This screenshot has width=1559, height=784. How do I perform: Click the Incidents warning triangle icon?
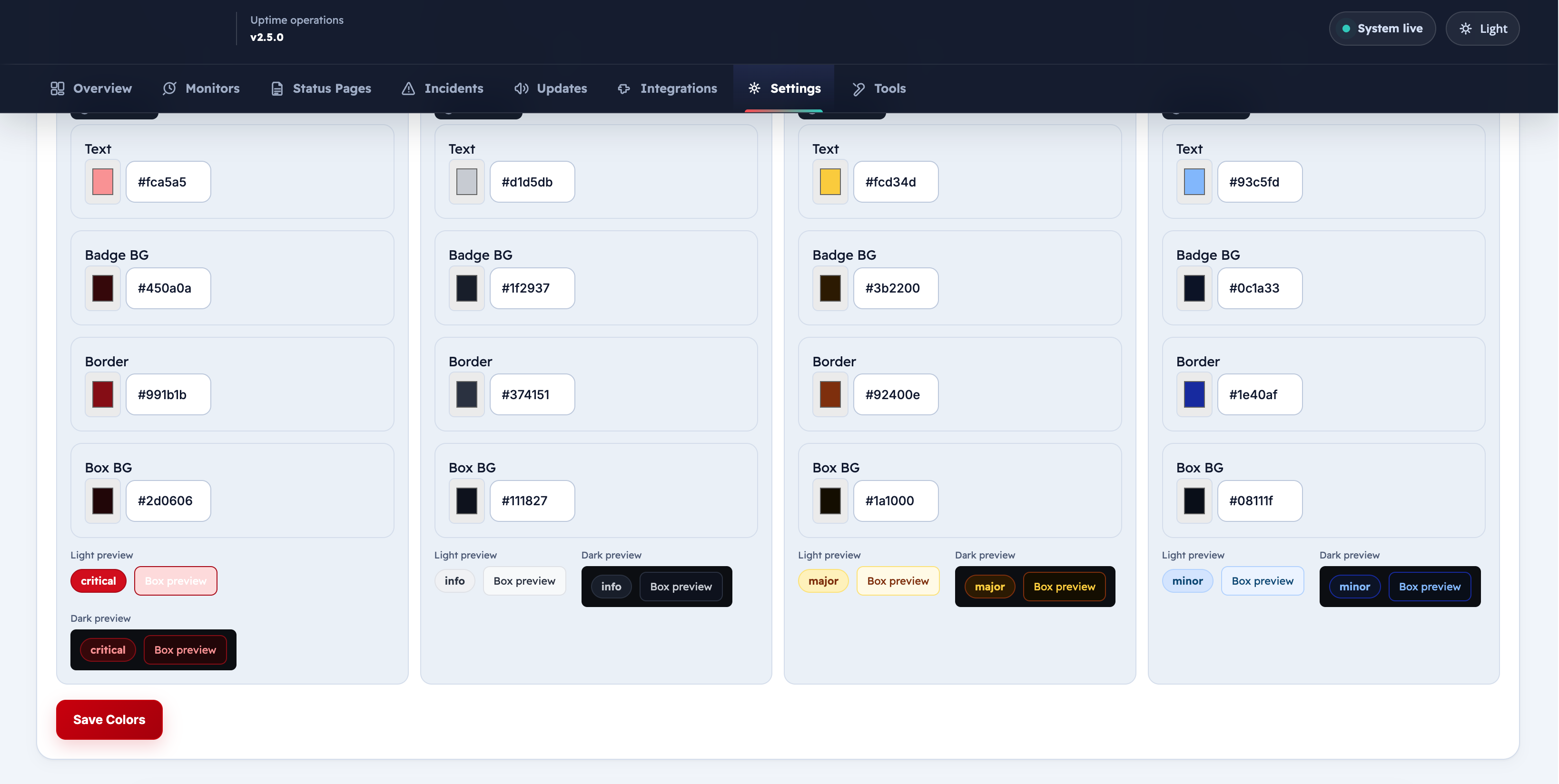coord(408,88)
